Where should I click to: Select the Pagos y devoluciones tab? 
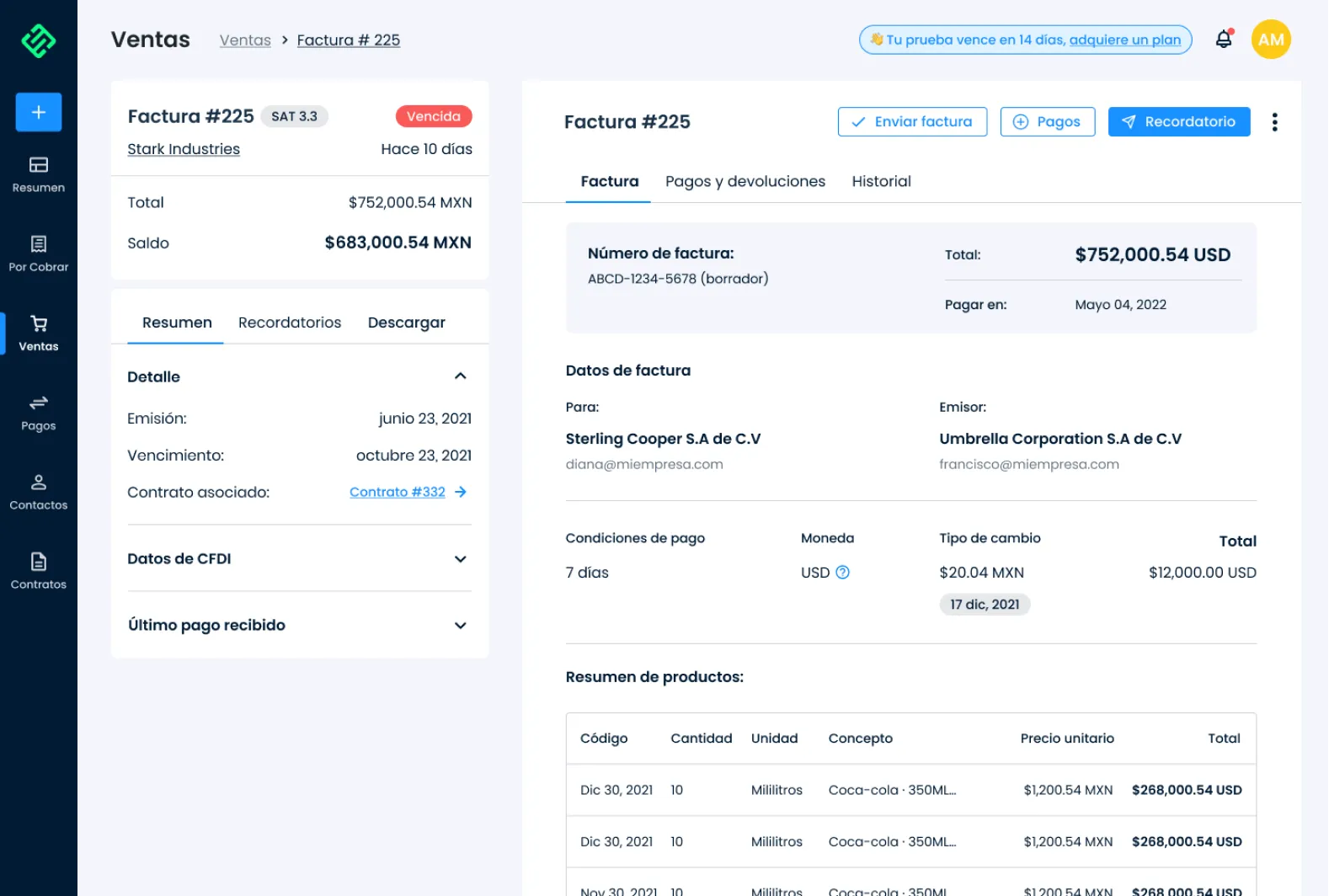coord(745,181)
